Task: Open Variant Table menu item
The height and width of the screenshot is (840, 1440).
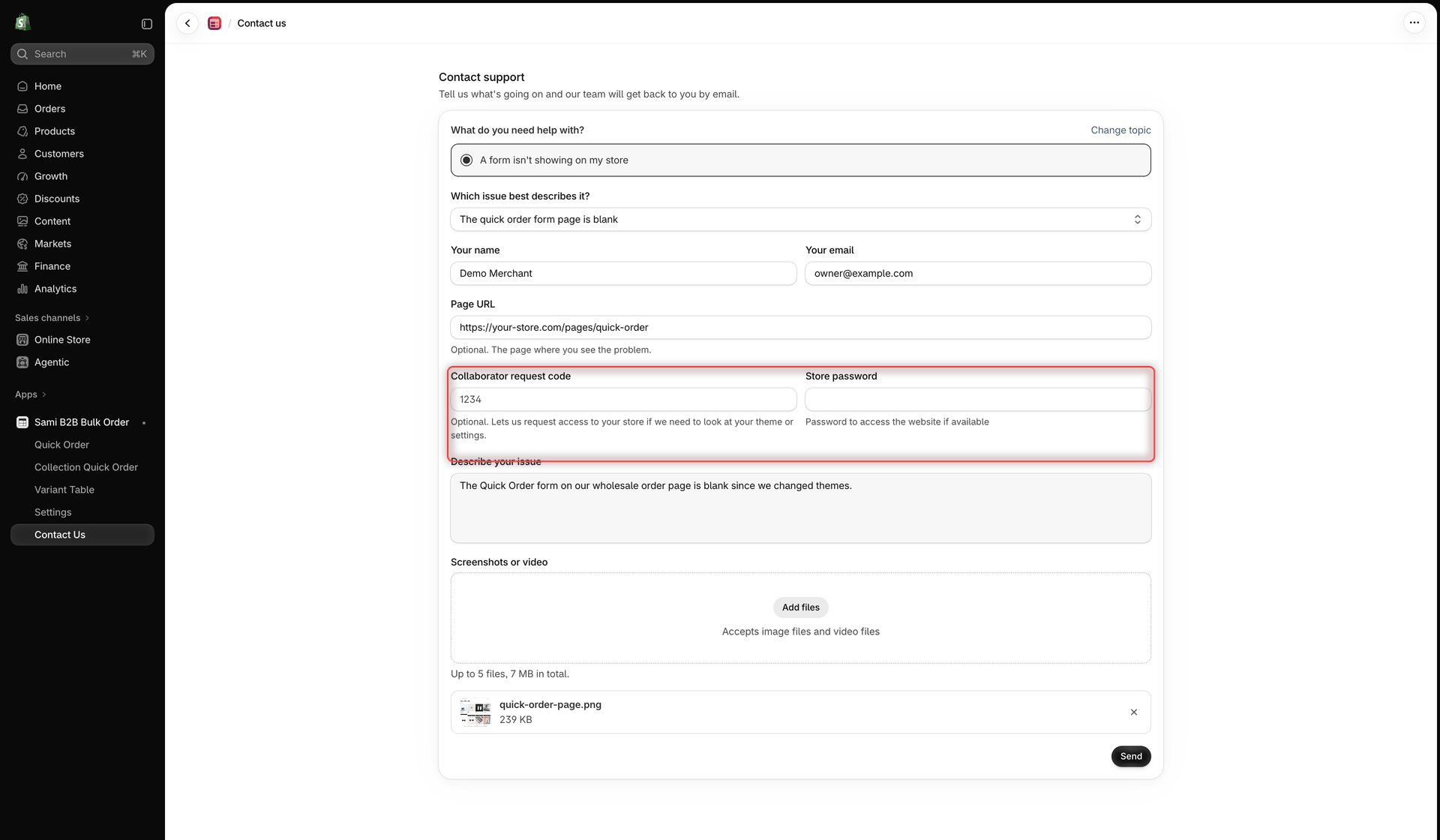Action: [64, 490]
